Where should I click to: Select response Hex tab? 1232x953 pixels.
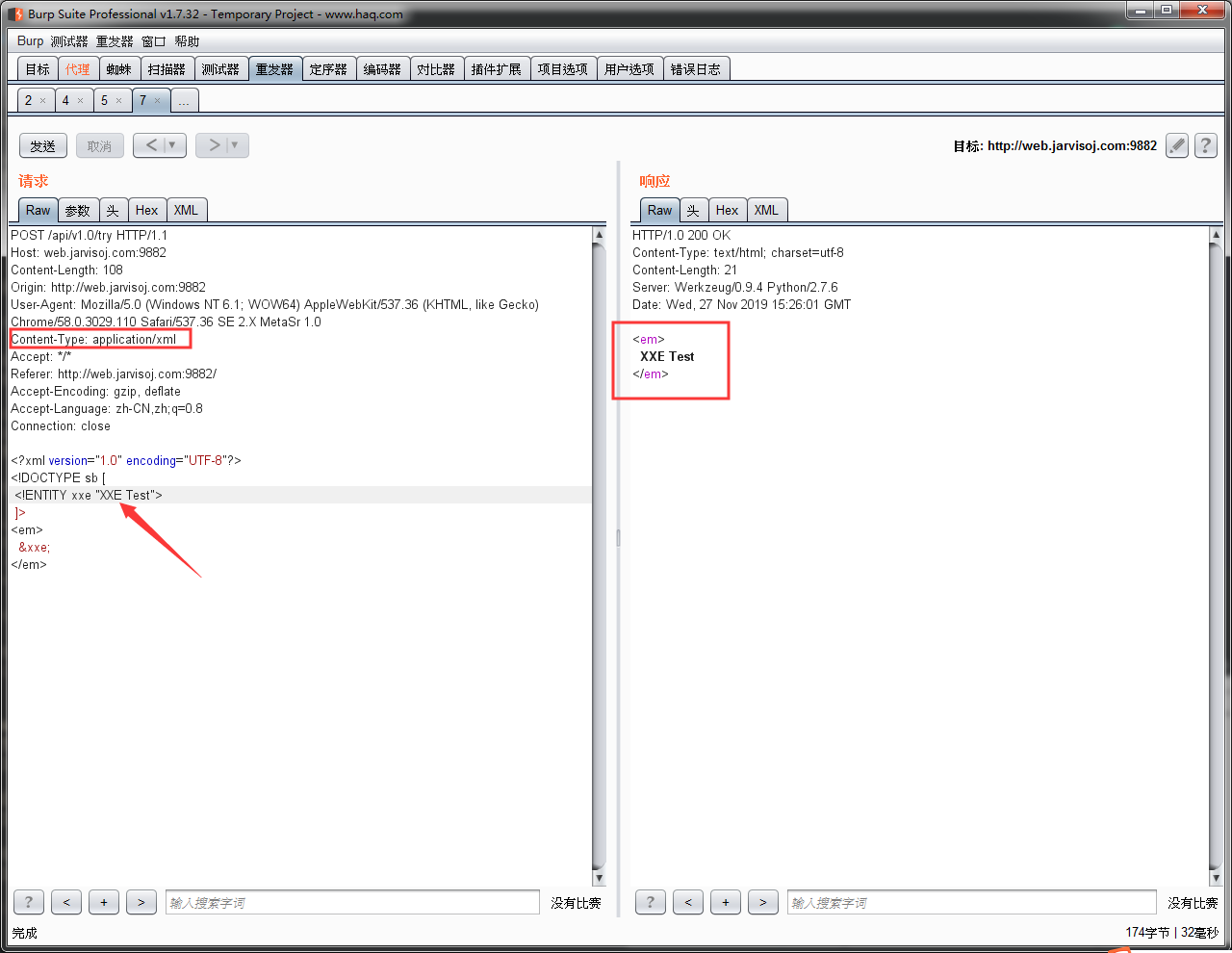click(728, 210)
